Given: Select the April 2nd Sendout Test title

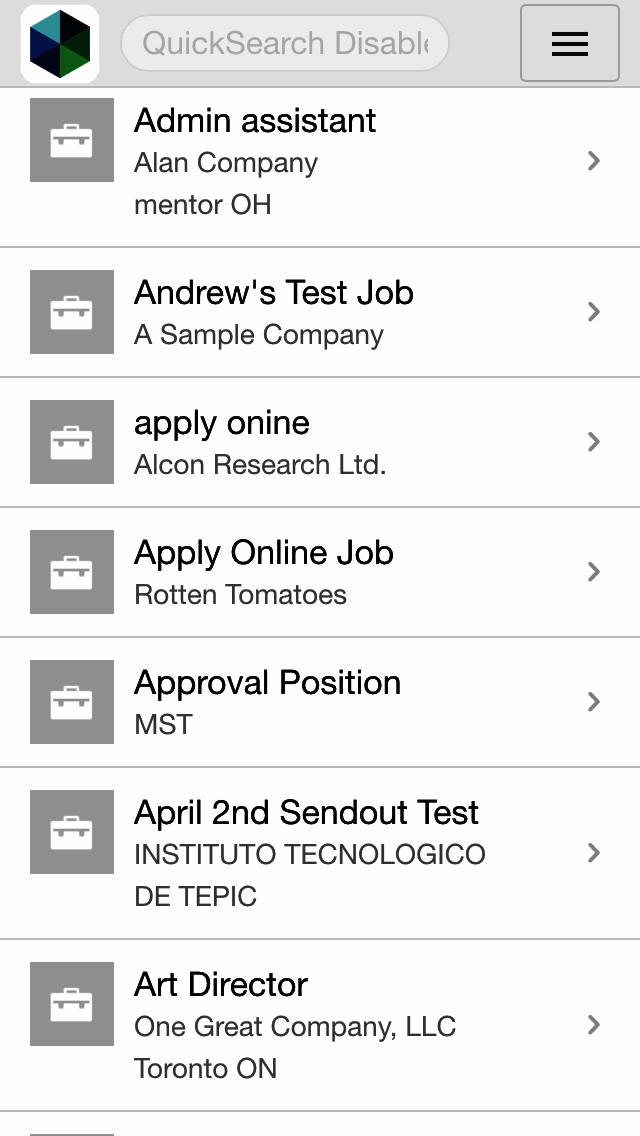Looking at the screenshot, I should [306, 813].
